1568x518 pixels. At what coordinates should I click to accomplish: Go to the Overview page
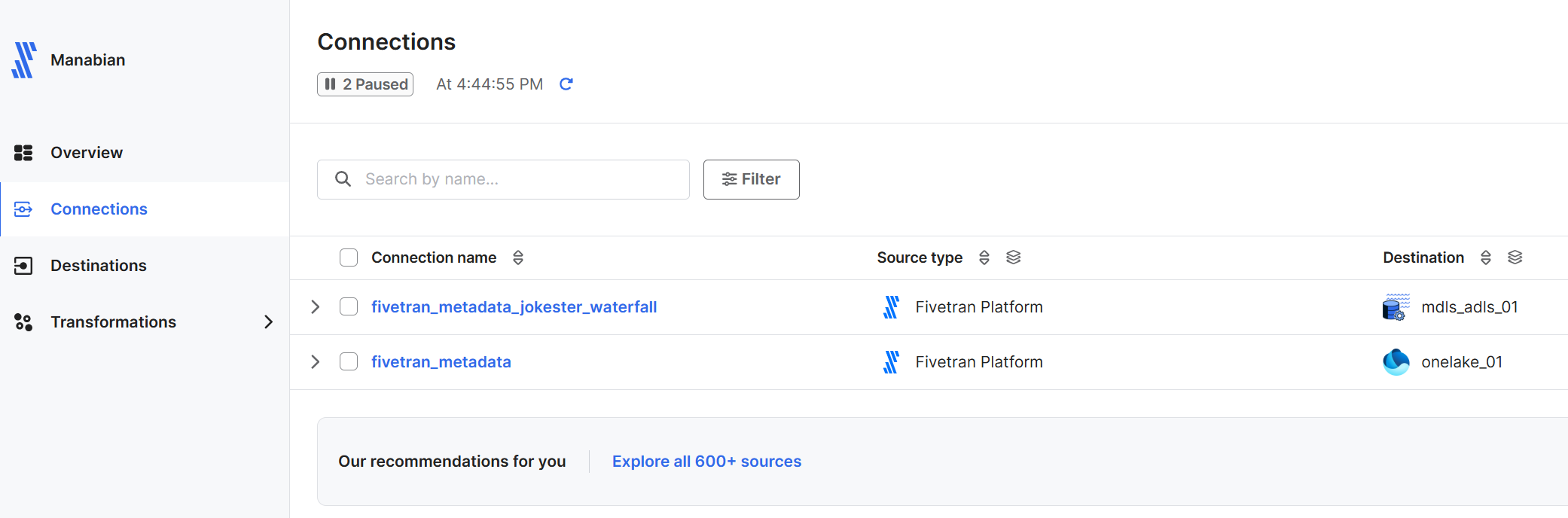pyautogui.click(x=87, y=153)
